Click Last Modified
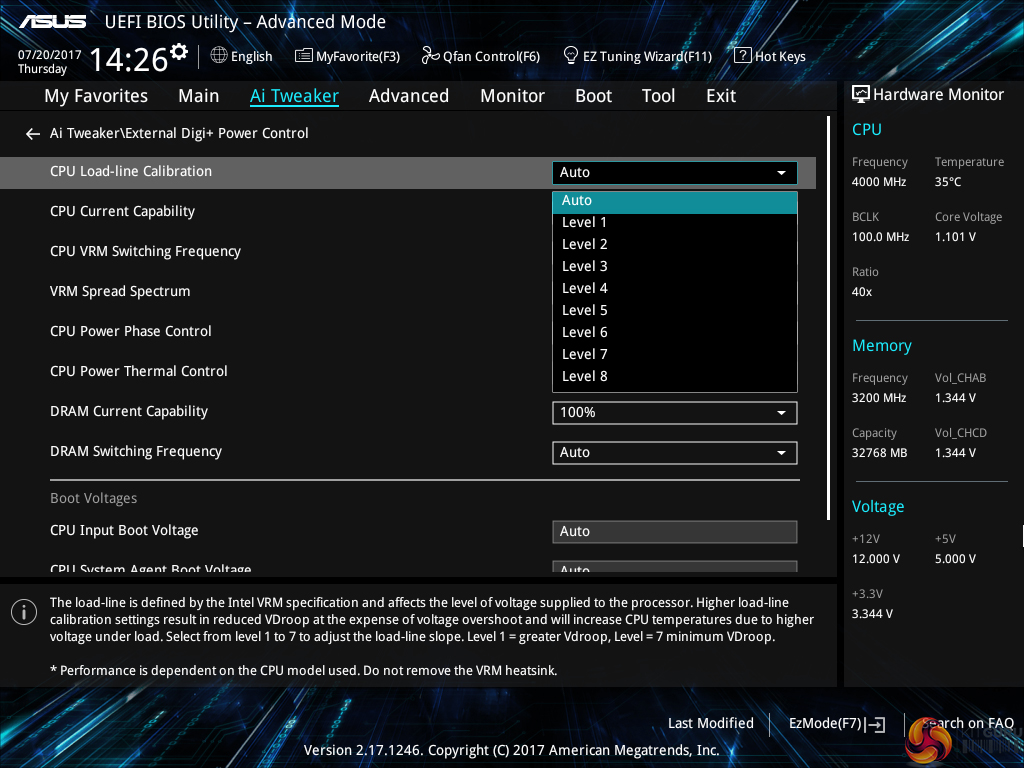Screen dimensions: 1024x768 coord(711,724)
